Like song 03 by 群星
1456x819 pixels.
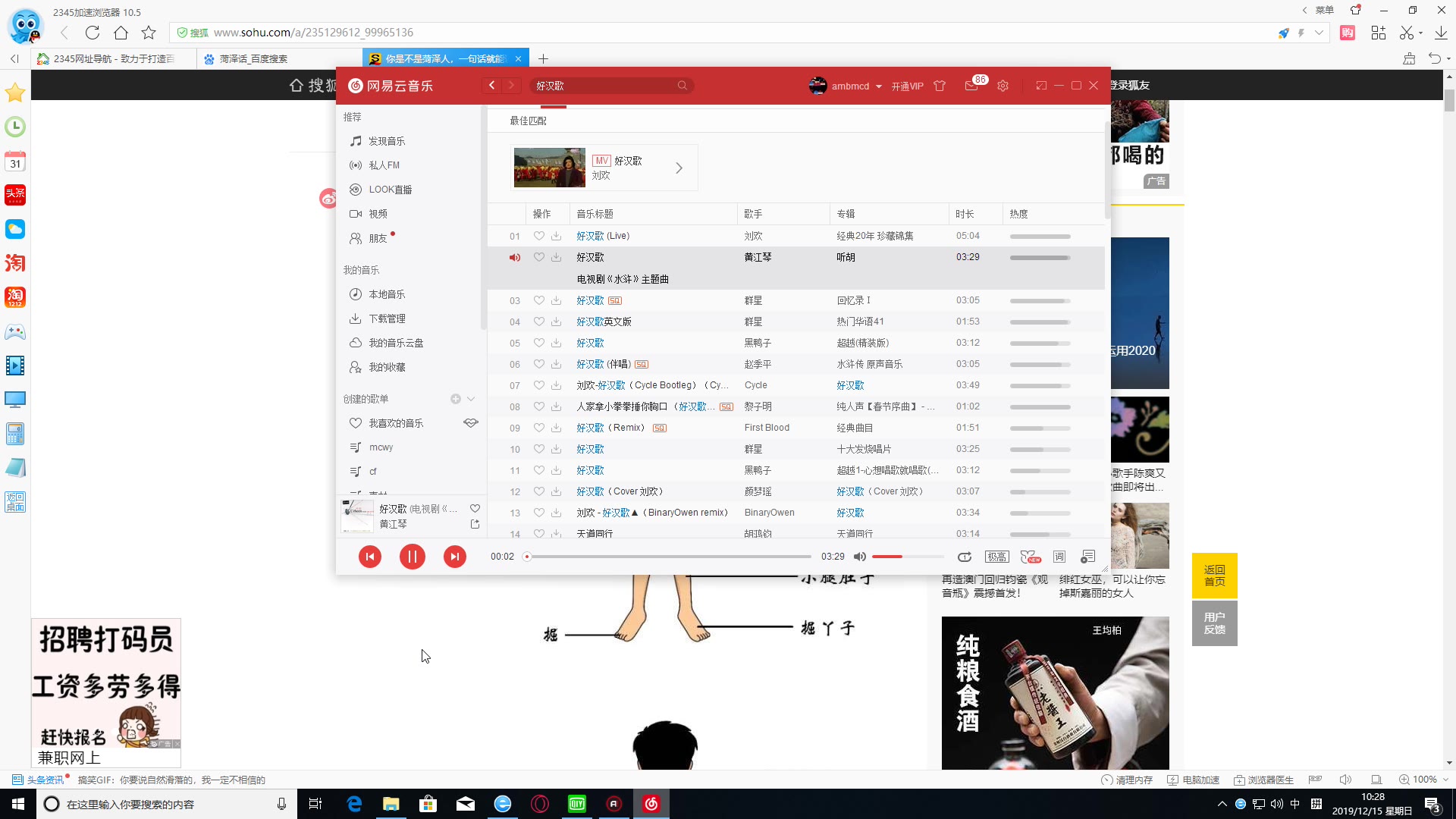pyautogui.click(x=539, y=300)
